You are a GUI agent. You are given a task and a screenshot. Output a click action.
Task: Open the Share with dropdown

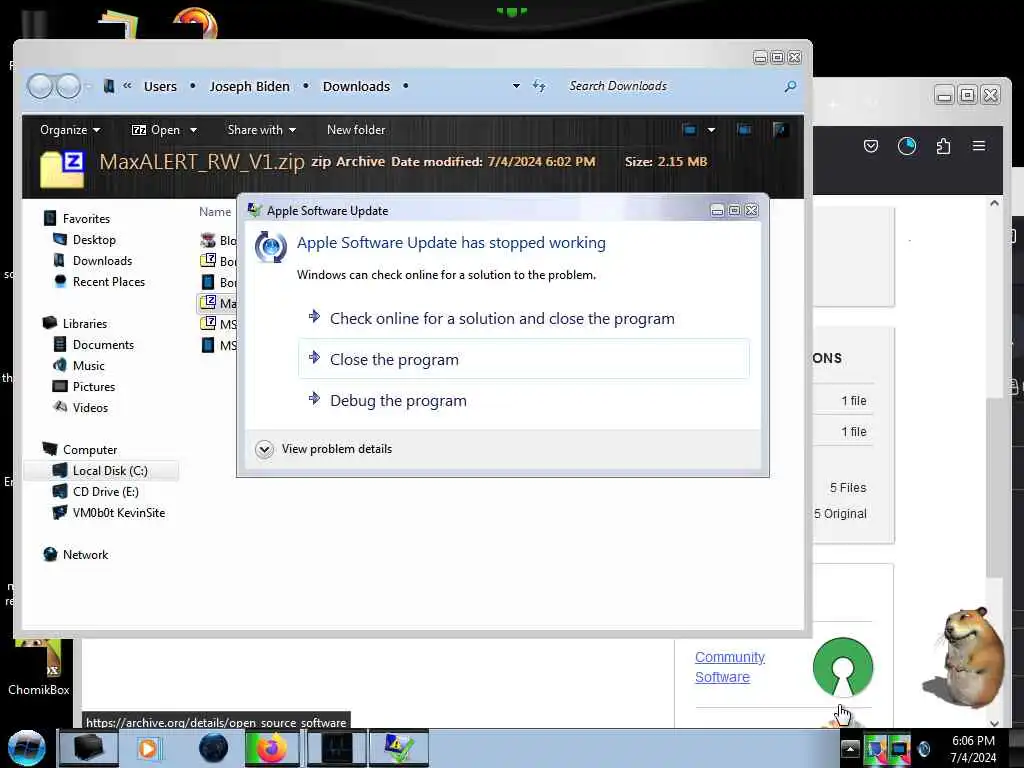[262, 130]
